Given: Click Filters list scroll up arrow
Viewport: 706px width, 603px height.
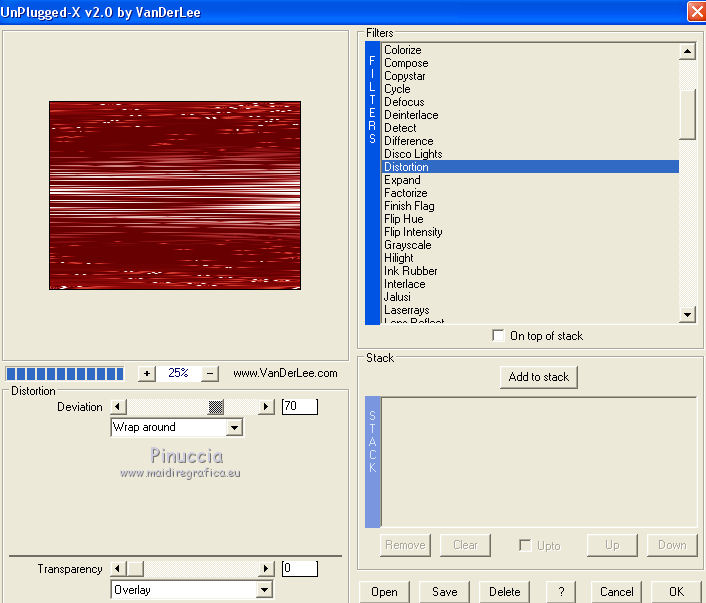Looking at the screenshot, I should point(687,51).
